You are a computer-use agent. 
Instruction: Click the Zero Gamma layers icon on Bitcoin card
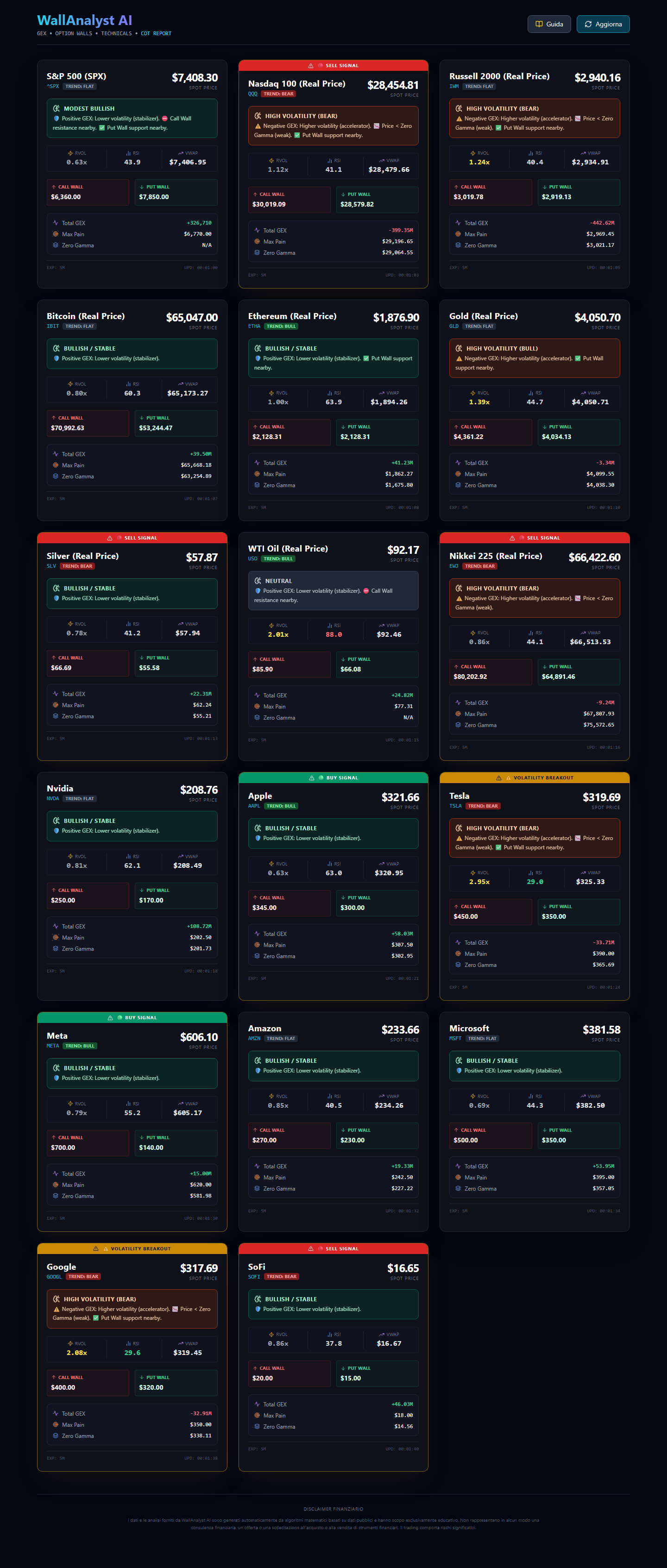pos(56,476)
